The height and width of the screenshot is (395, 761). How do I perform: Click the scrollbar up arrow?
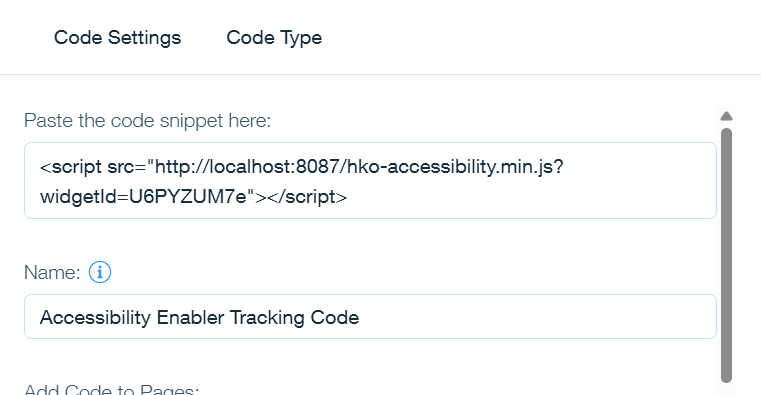(x=727, y=116)
